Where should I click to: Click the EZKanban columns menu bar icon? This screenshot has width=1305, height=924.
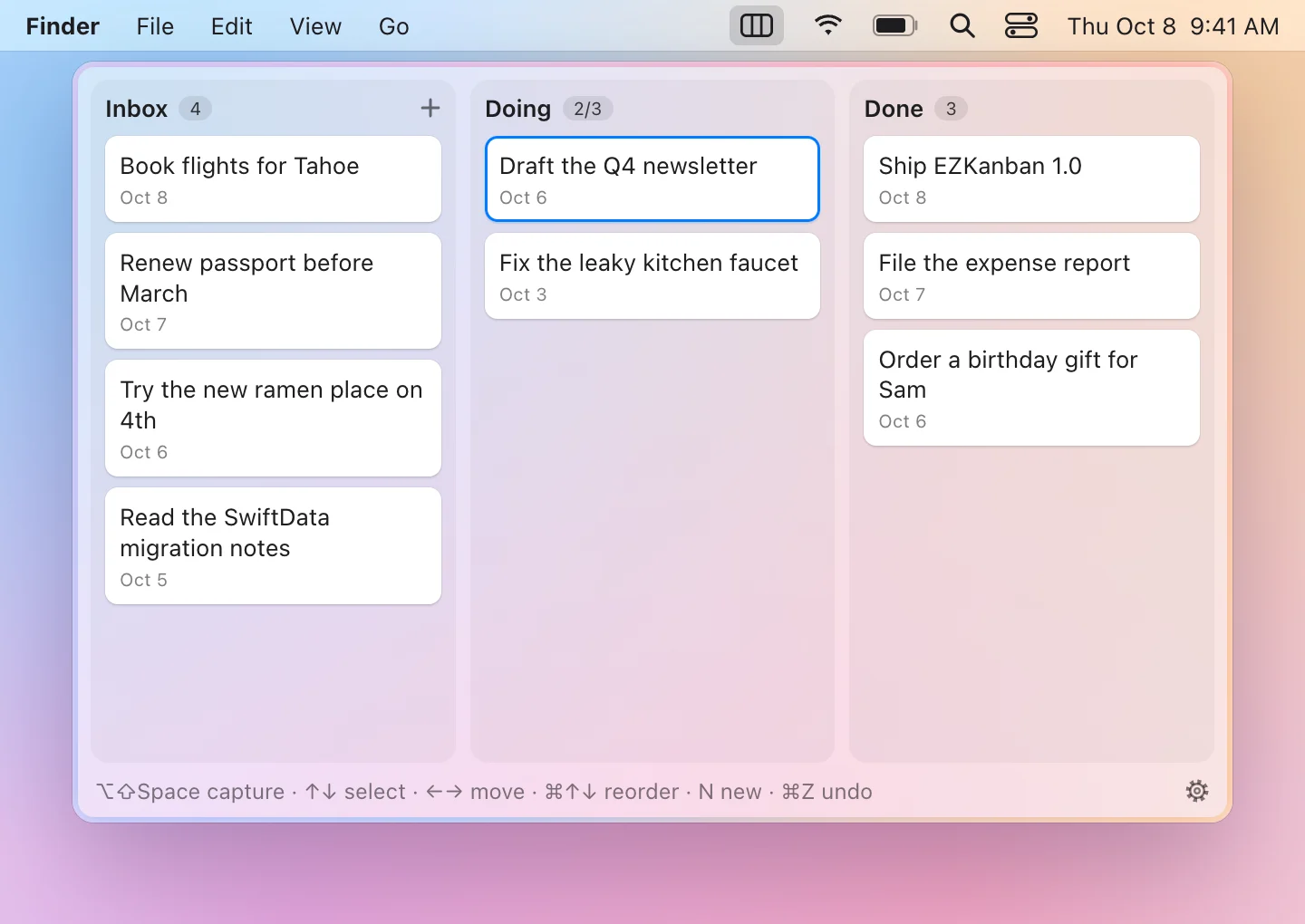[757, 26]
